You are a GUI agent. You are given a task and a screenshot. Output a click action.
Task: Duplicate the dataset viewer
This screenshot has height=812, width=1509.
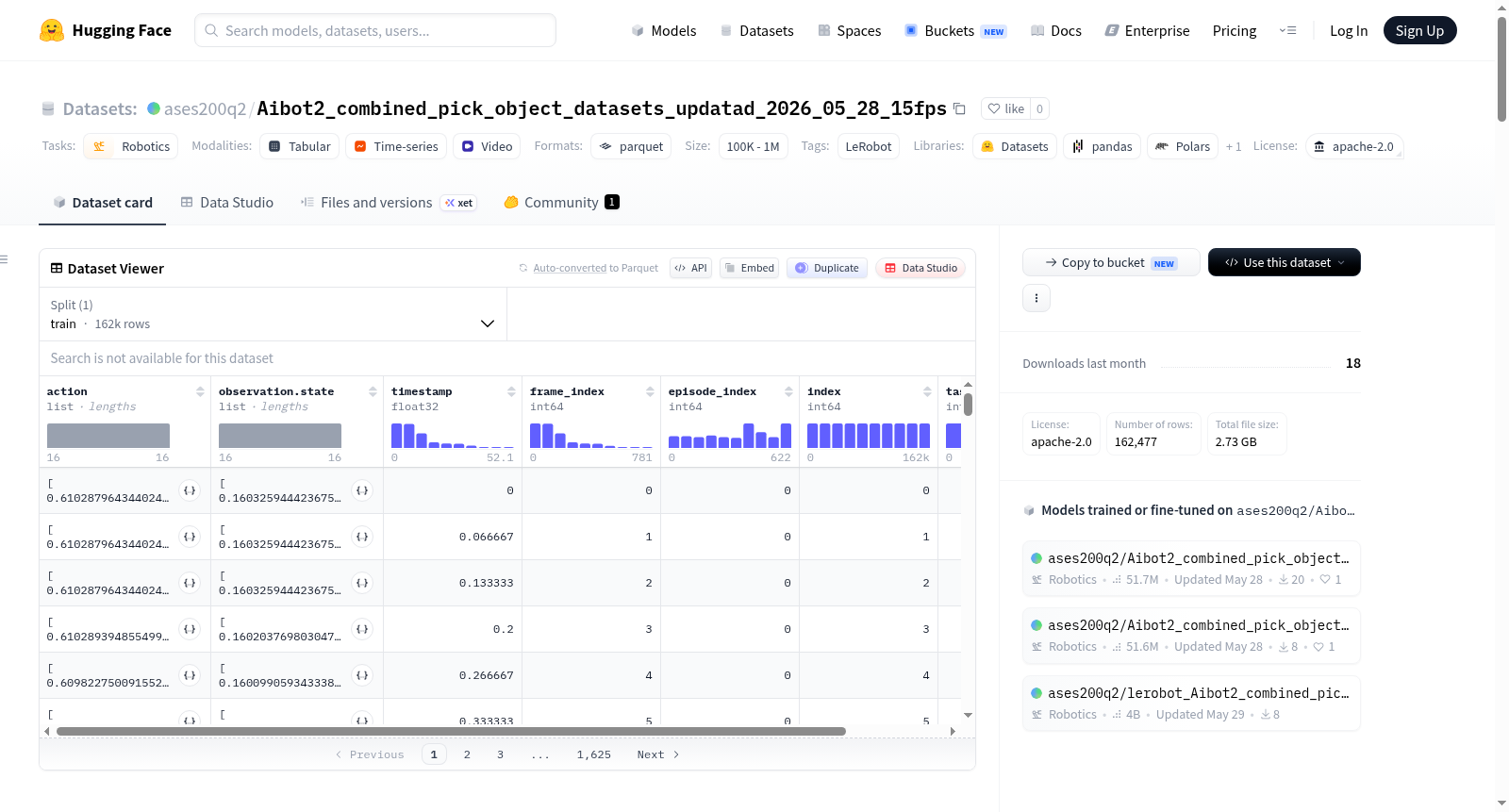827,268
